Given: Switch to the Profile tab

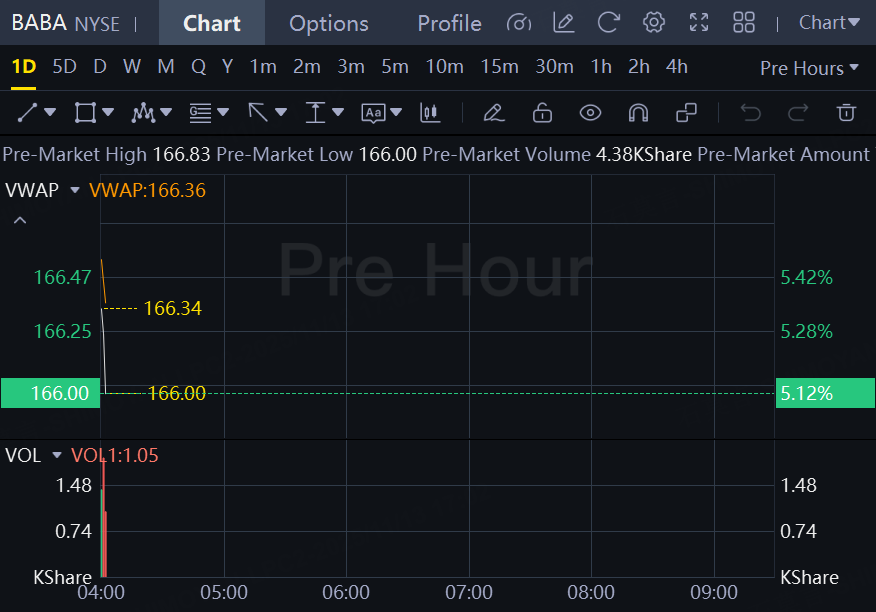Looking at the screenshot, I should click(x=449, y=23).
